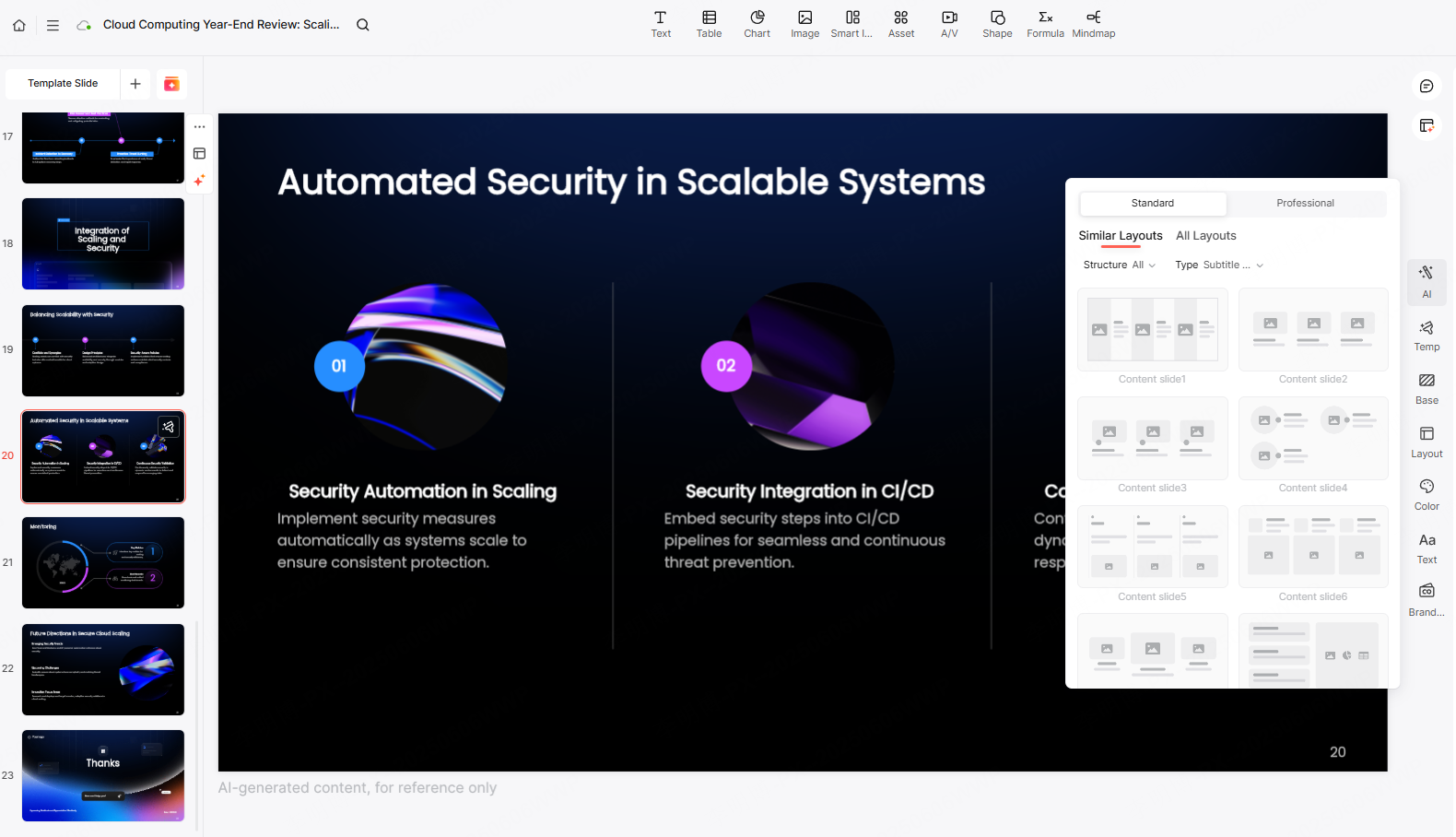Go to home via house icon
The height and width of the screenshot is (837, 1456).
(19, 25)
